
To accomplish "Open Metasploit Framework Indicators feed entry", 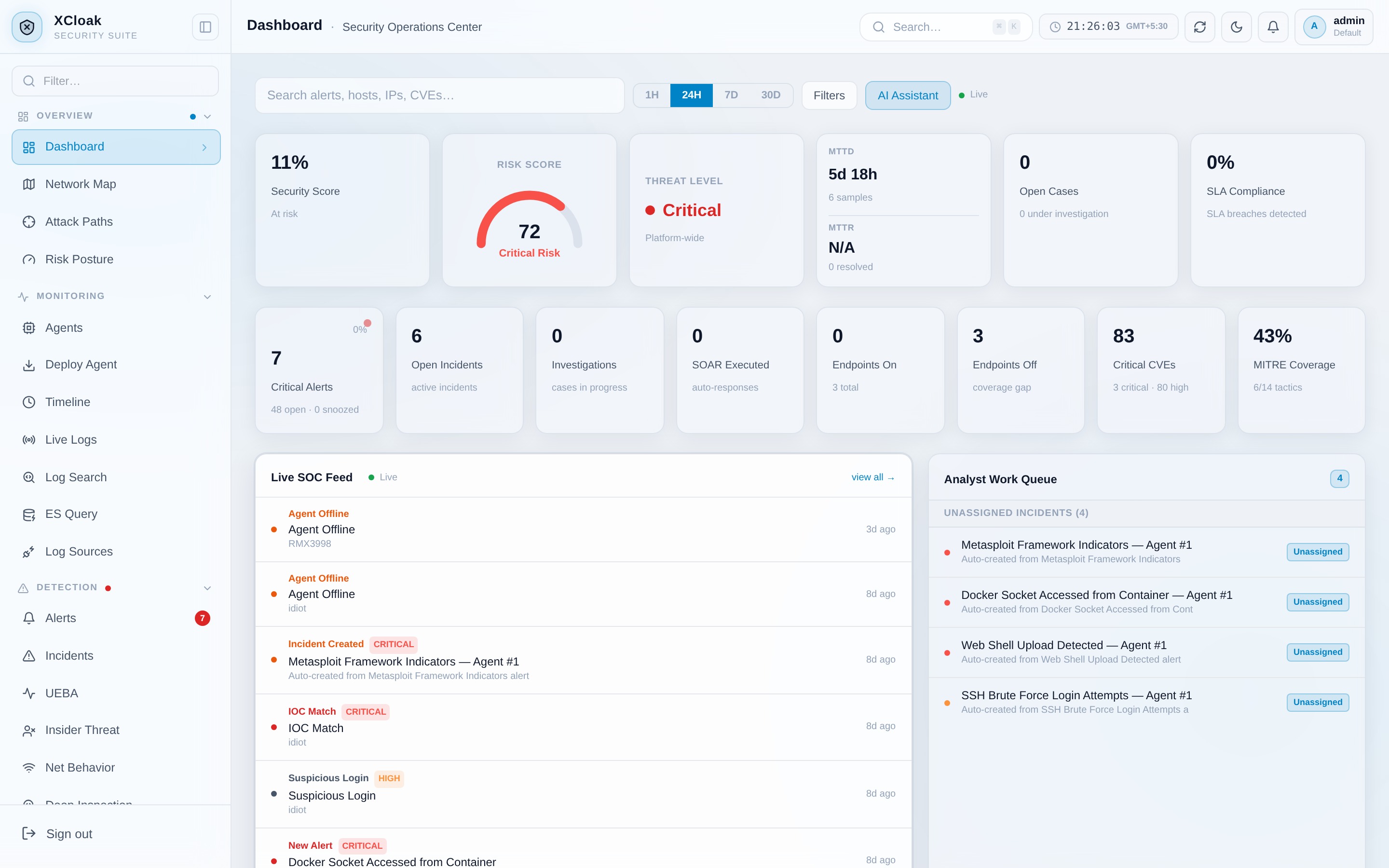I will point(583,660).
